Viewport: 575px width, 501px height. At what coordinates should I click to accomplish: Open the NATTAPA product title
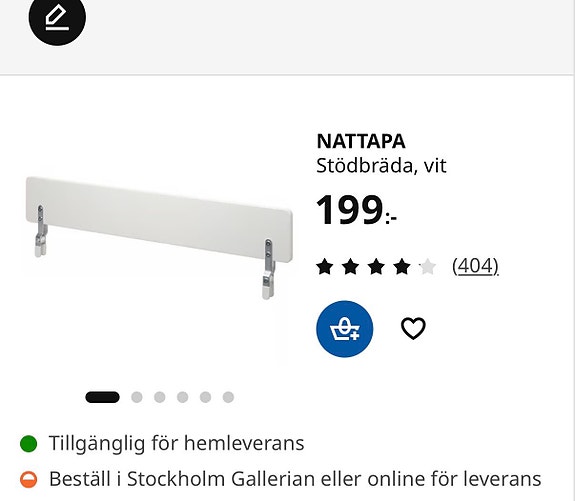pyautogui.click(x=361, y=141)
